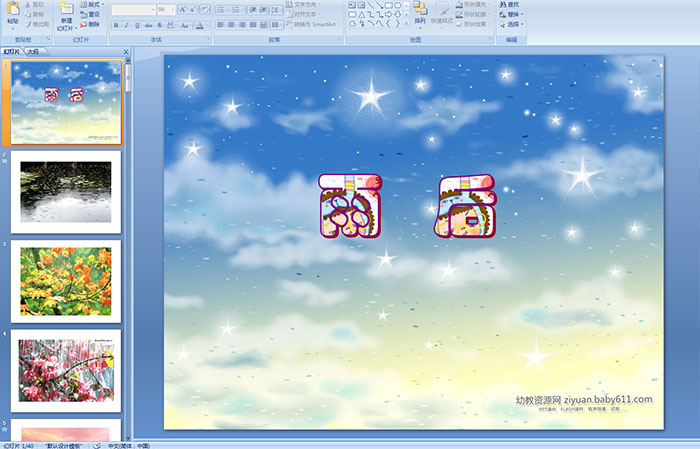This screenshot has width=700, height=449.
Task: Select slide 3 thumbnail with orange flowers
Action: point(66,281)
